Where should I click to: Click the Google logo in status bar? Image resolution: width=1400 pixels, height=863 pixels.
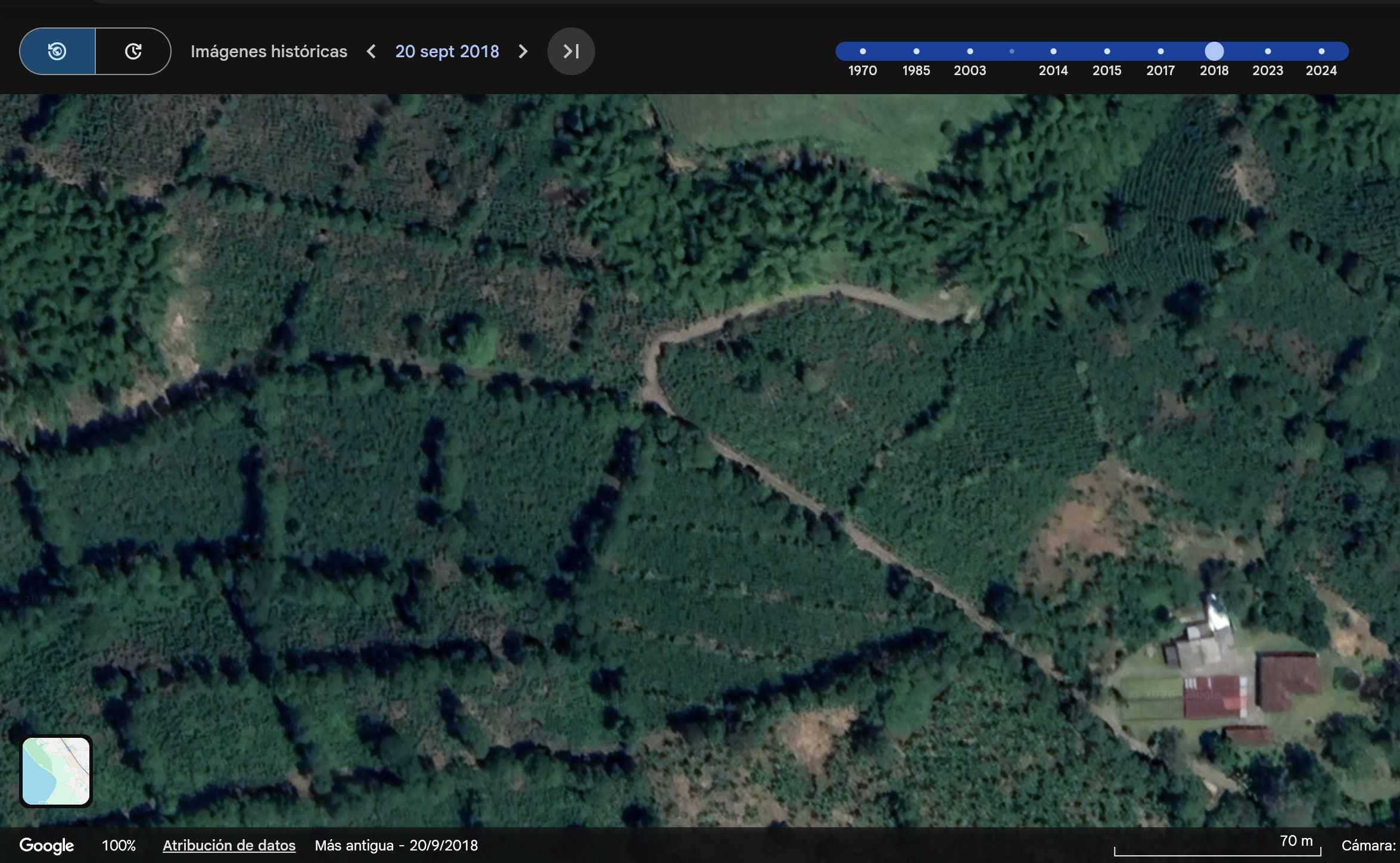[x=46, y=845]
